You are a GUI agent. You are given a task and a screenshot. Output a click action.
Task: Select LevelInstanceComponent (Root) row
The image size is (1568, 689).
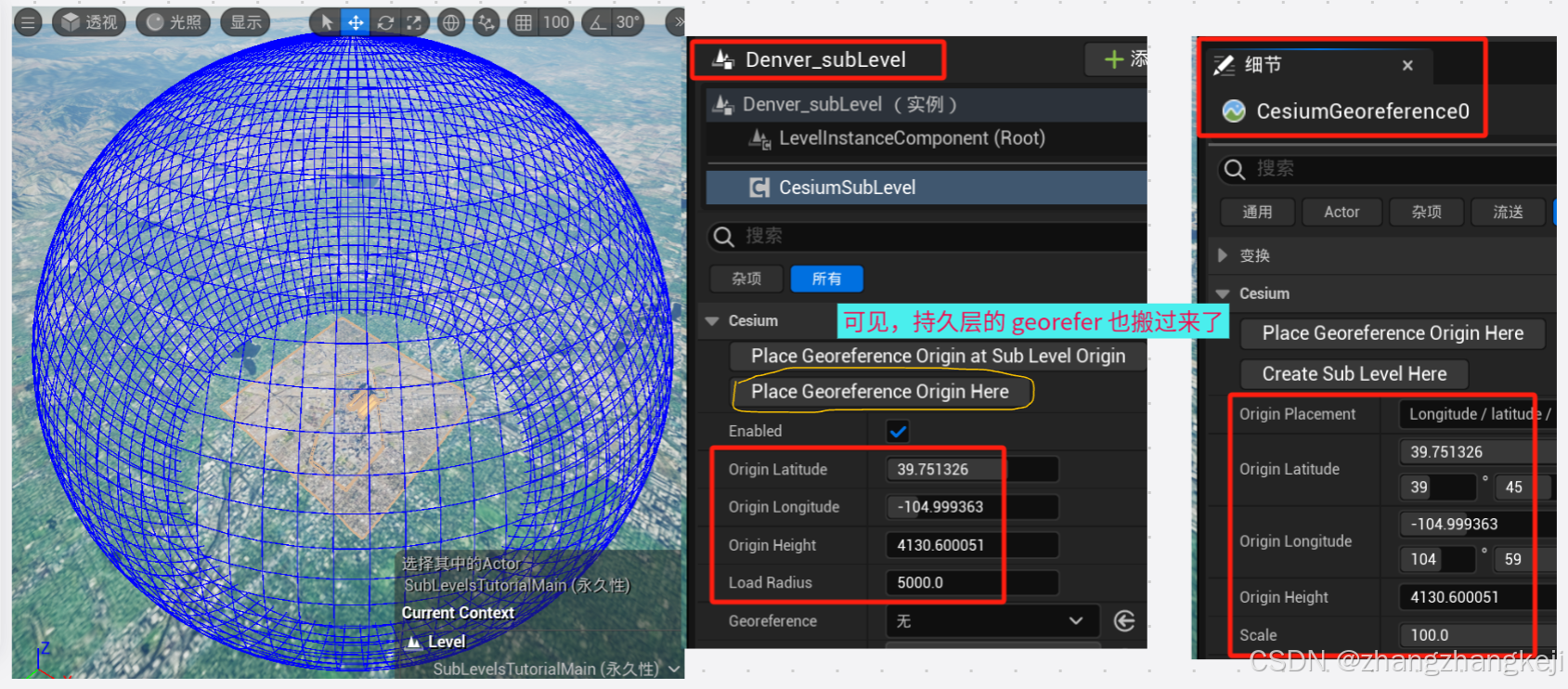tap(927, 138)
